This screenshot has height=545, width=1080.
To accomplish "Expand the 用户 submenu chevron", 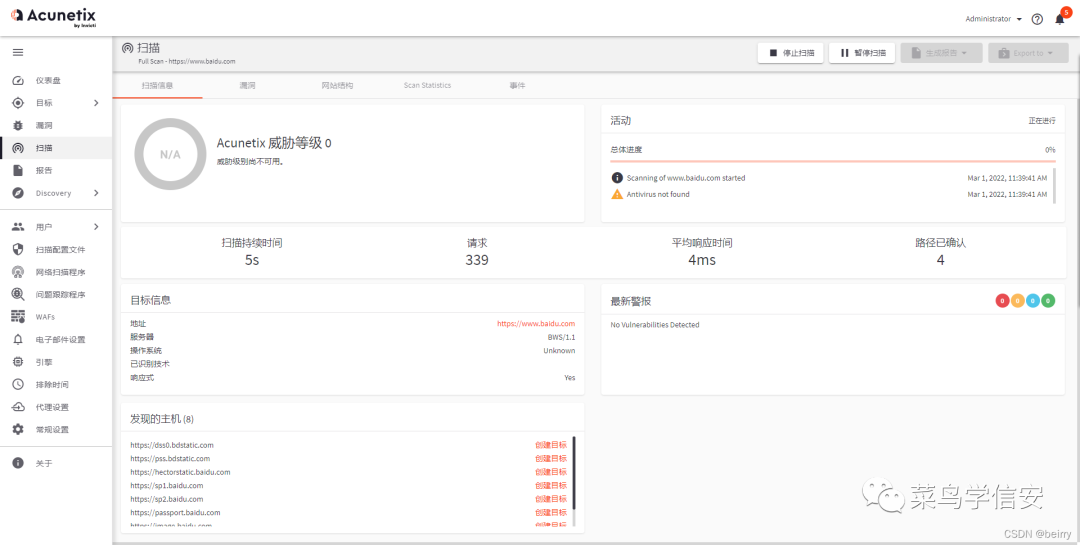I will click(96, 227).
